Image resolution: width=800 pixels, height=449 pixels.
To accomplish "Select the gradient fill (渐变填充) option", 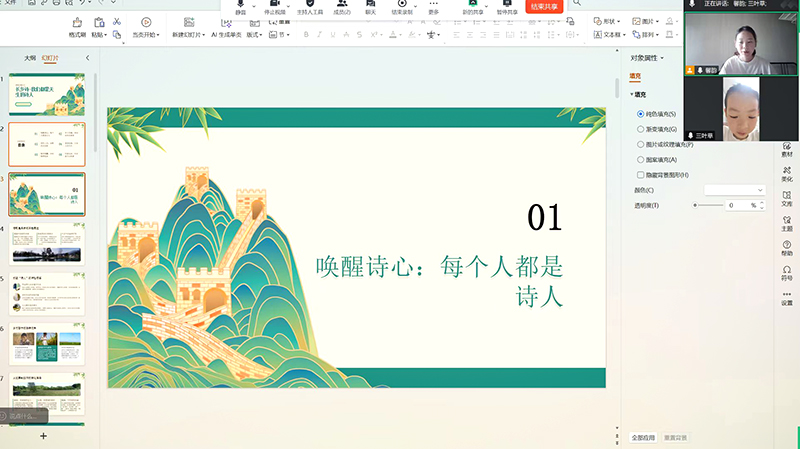I will point(641,129).
